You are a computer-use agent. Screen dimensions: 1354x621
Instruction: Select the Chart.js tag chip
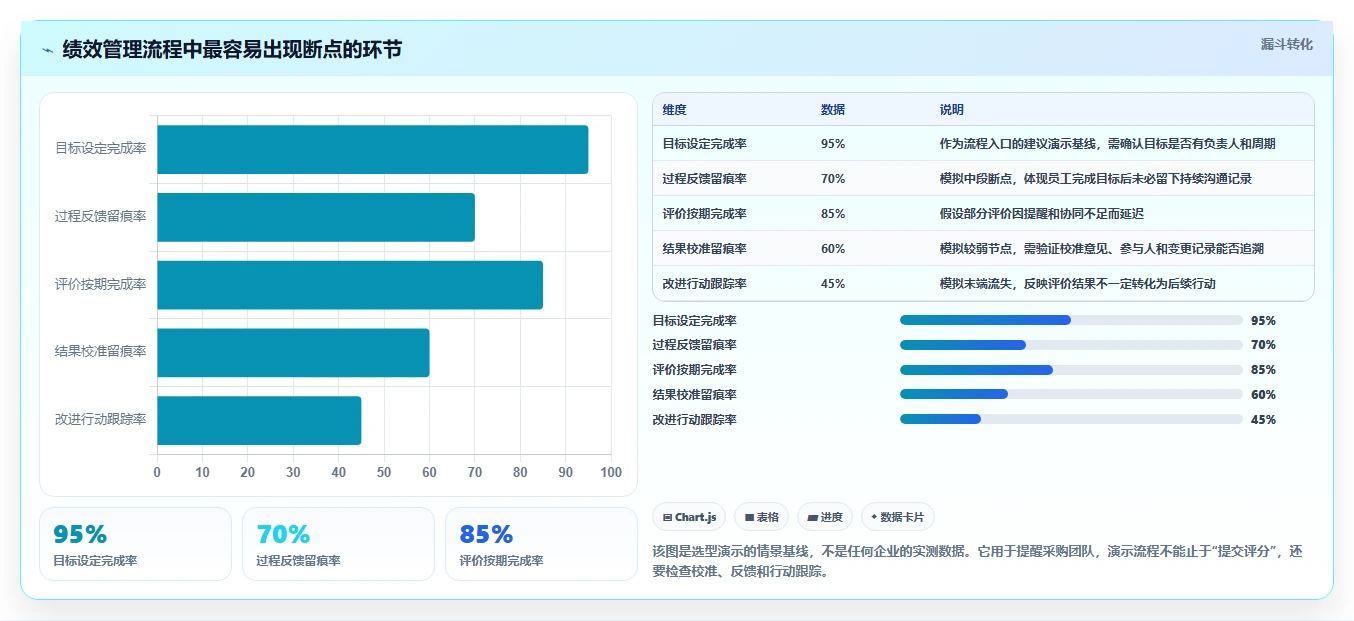(689, 517)
